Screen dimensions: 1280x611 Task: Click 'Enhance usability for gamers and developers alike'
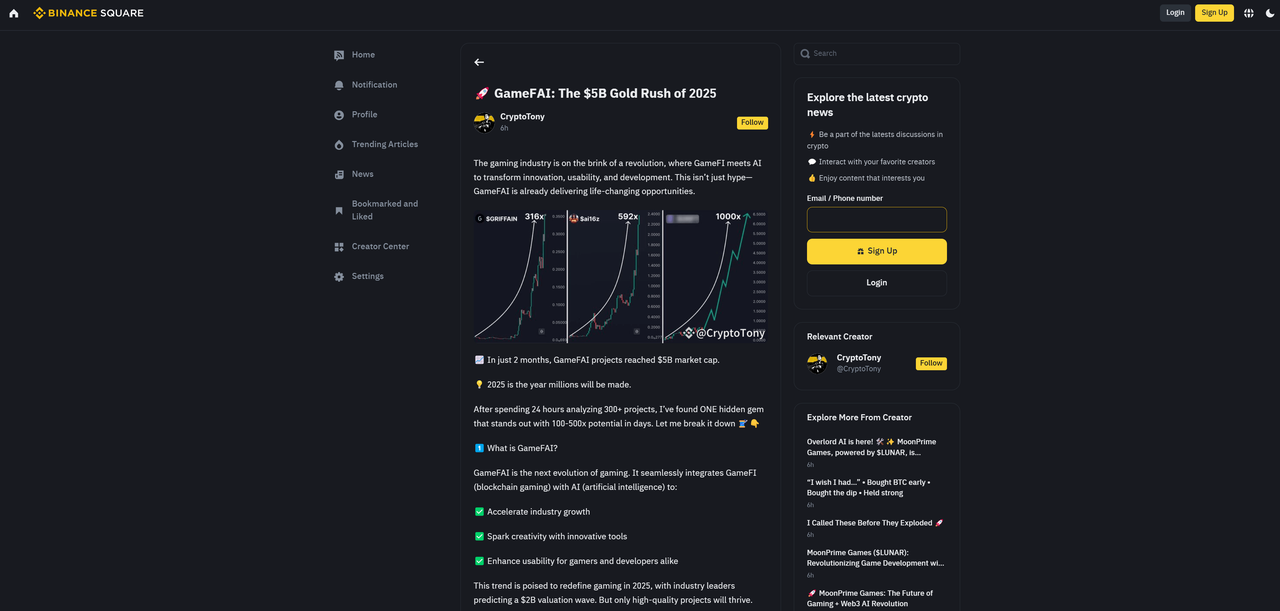point(576,562)
